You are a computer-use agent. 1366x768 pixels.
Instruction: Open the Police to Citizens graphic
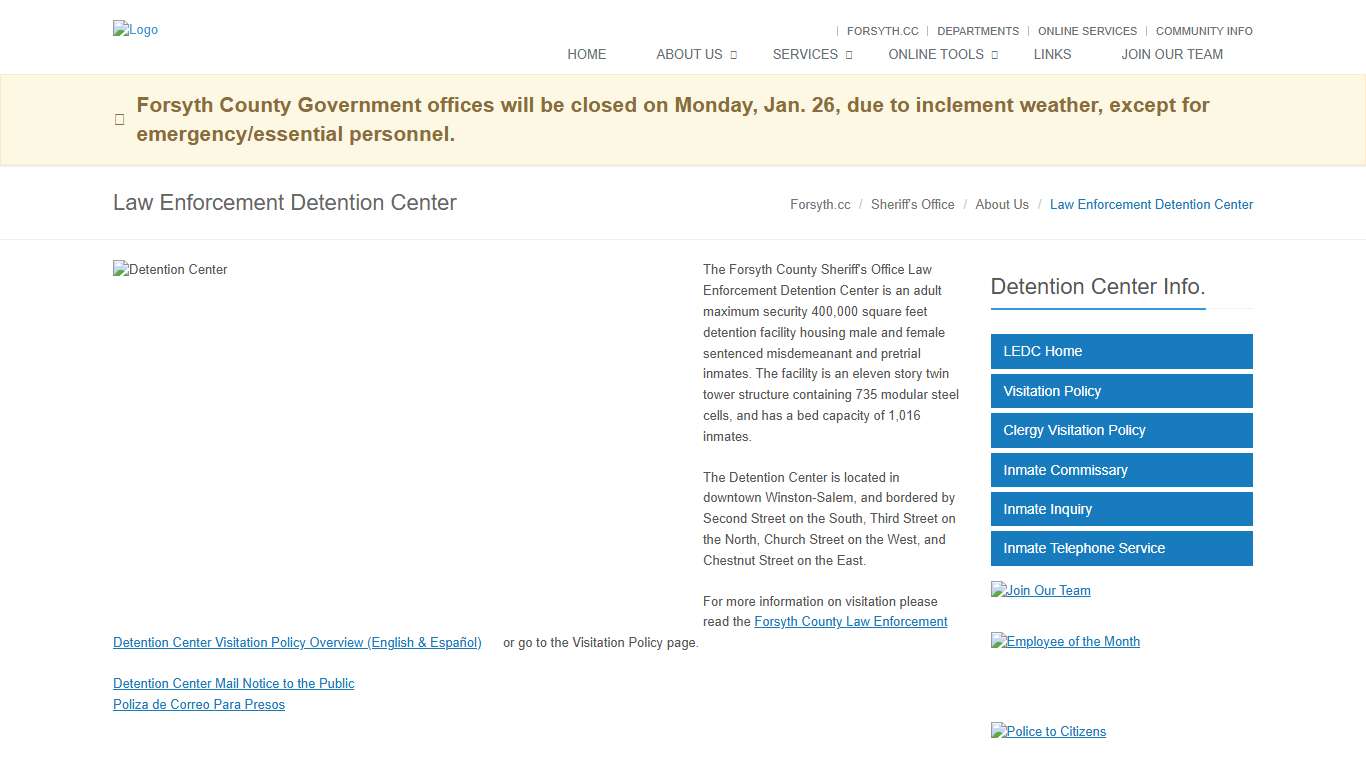pos(1048,731)
